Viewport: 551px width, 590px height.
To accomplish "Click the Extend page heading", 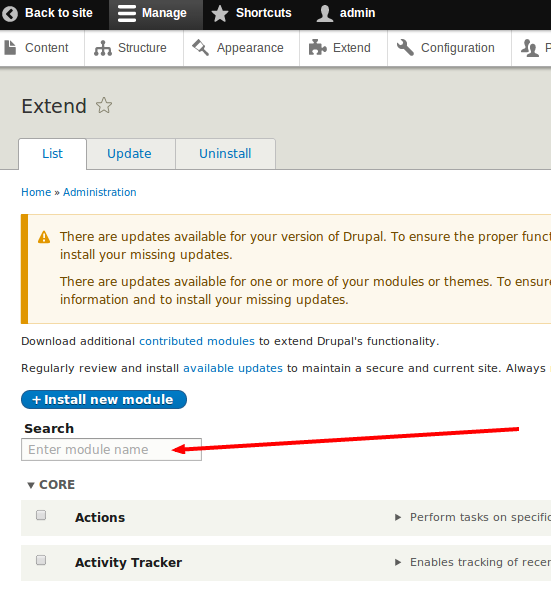I will pos(54,106).
